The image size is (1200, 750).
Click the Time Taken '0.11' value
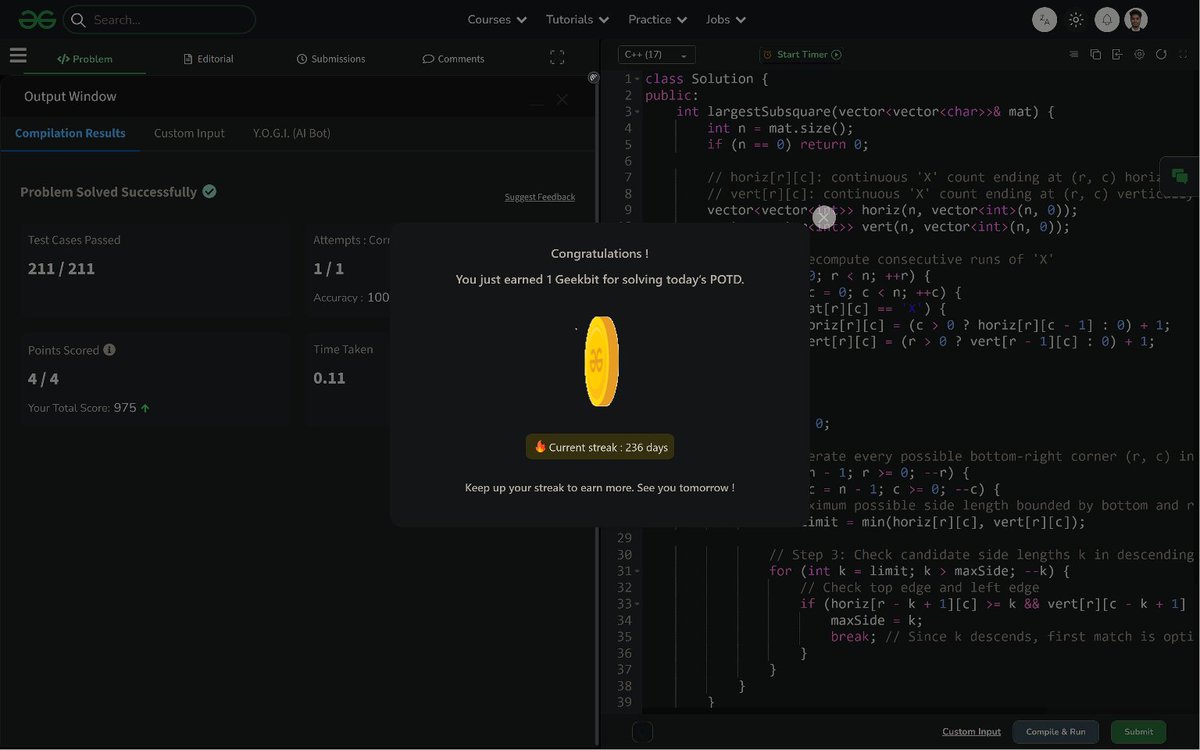(x=329, y=378)
